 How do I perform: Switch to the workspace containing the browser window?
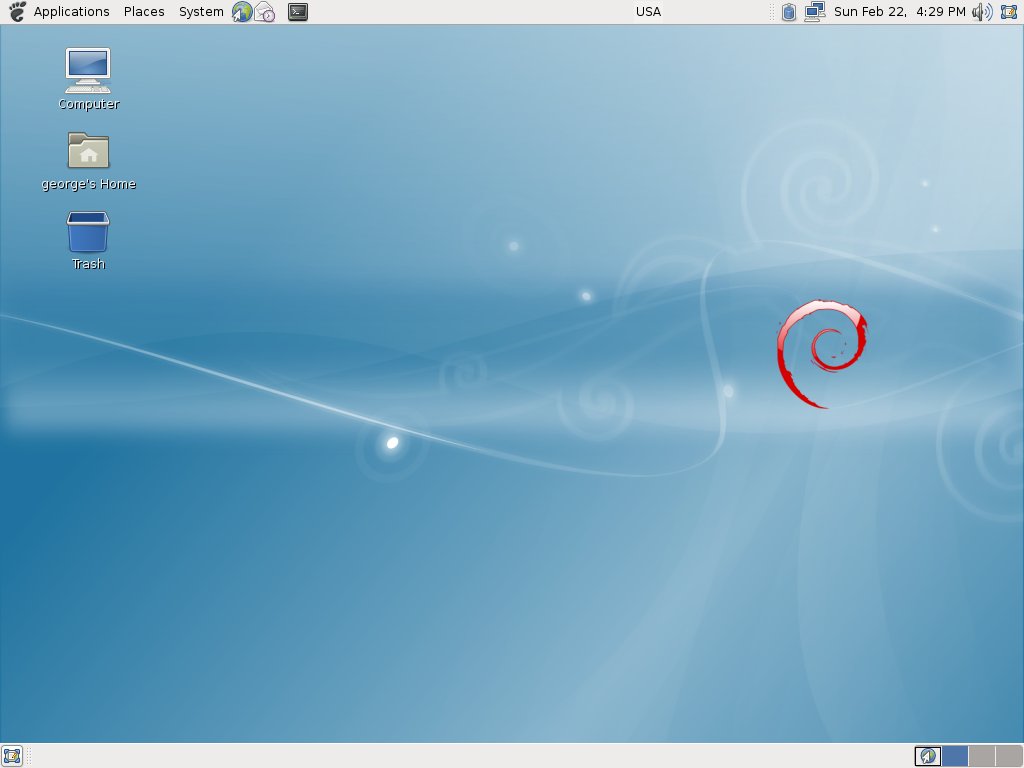click(927, 756)
